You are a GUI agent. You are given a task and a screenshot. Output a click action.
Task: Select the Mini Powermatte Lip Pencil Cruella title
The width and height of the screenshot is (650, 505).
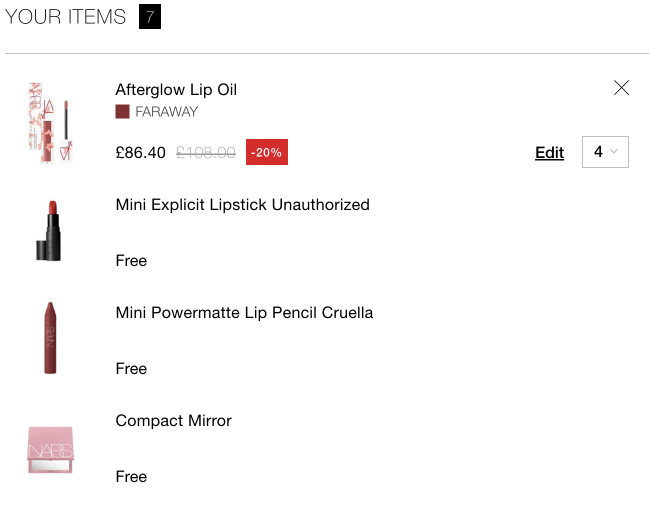click(x=244, y=312)
